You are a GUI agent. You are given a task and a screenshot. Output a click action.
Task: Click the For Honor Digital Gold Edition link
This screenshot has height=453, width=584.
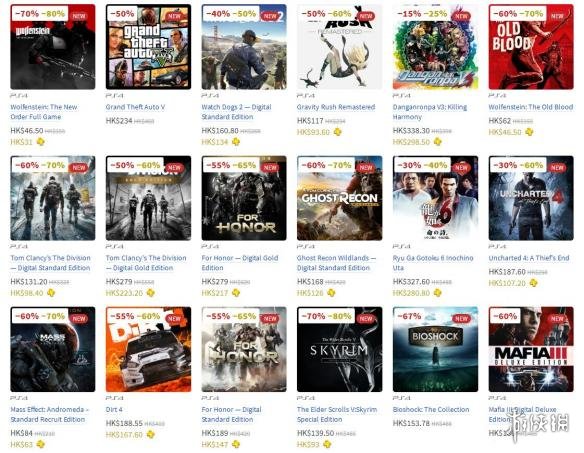pos(240,263)
